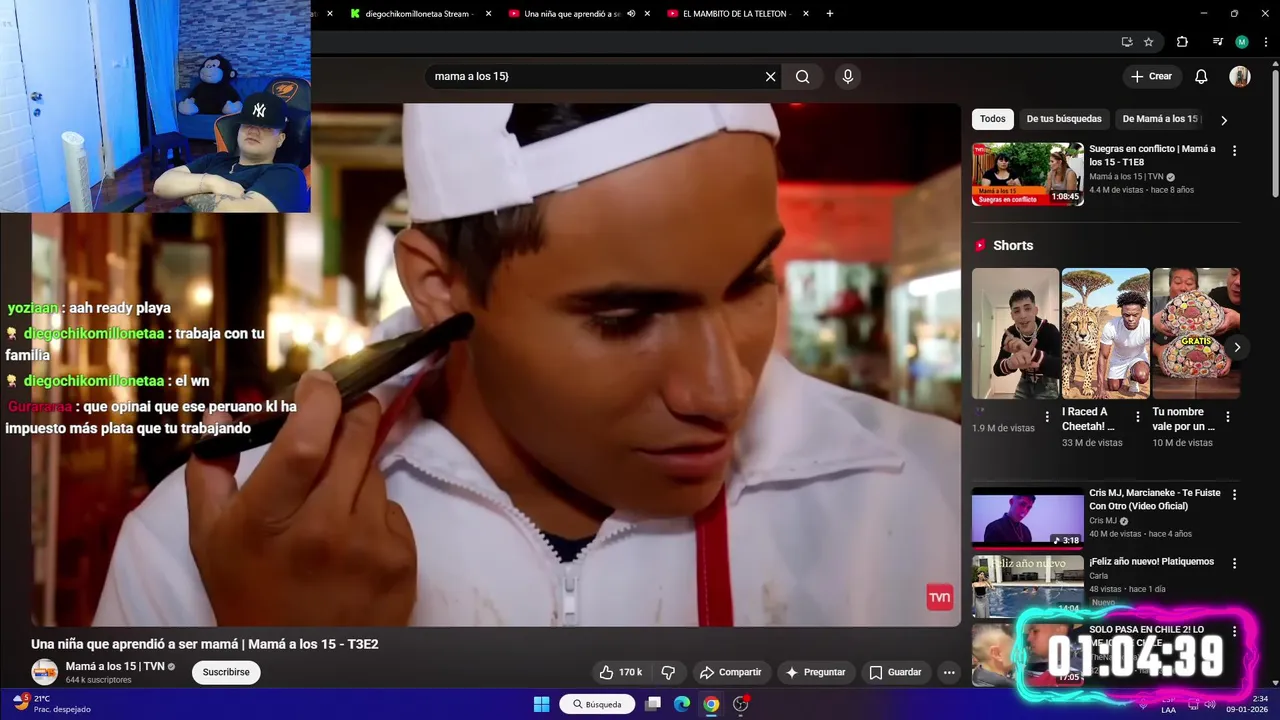Image resolution: width=1280 pixels, height=720 pixels.
Task: Open more actions ellipsis beside Guardar
Action: coord(949,672)
